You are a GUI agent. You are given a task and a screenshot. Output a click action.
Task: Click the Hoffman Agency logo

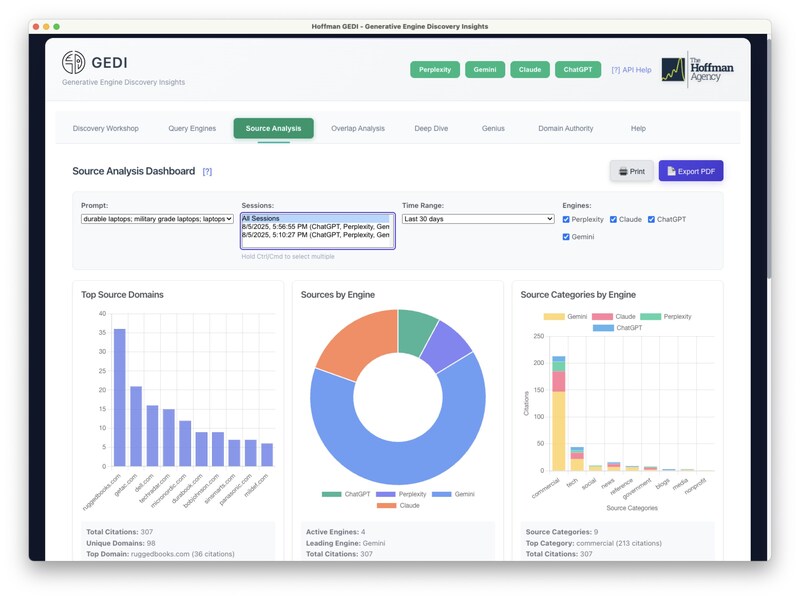click(x=697, y=69)
